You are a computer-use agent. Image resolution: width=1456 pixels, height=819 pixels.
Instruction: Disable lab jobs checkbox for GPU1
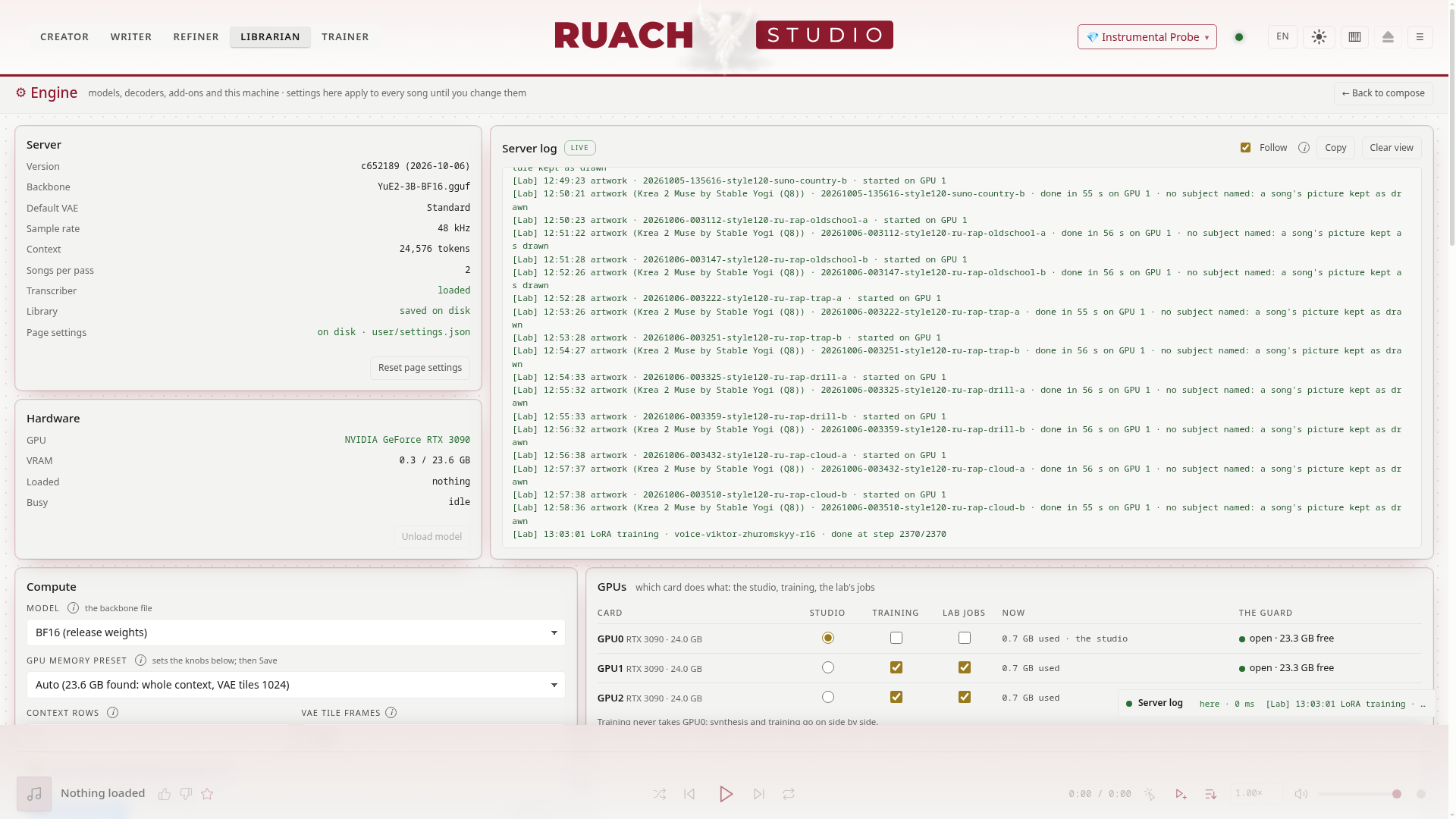tap(965, 668)
